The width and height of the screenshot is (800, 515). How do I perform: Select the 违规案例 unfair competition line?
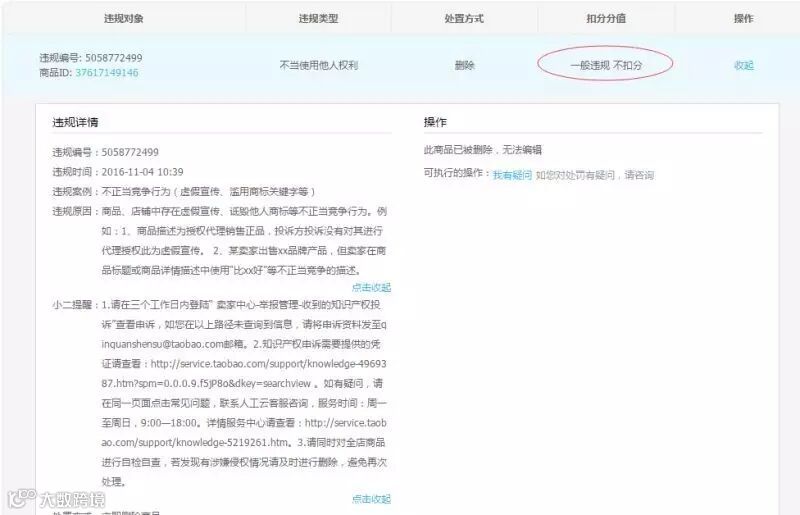coord(184,191)
